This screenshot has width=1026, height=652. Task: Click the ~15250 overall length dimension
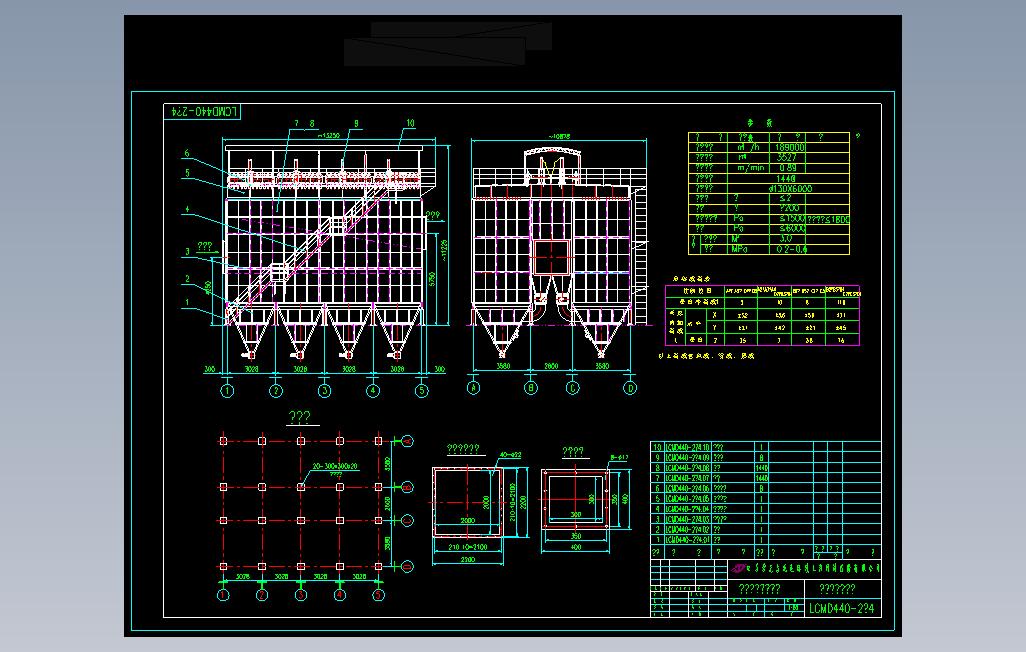tap(328, 136)
